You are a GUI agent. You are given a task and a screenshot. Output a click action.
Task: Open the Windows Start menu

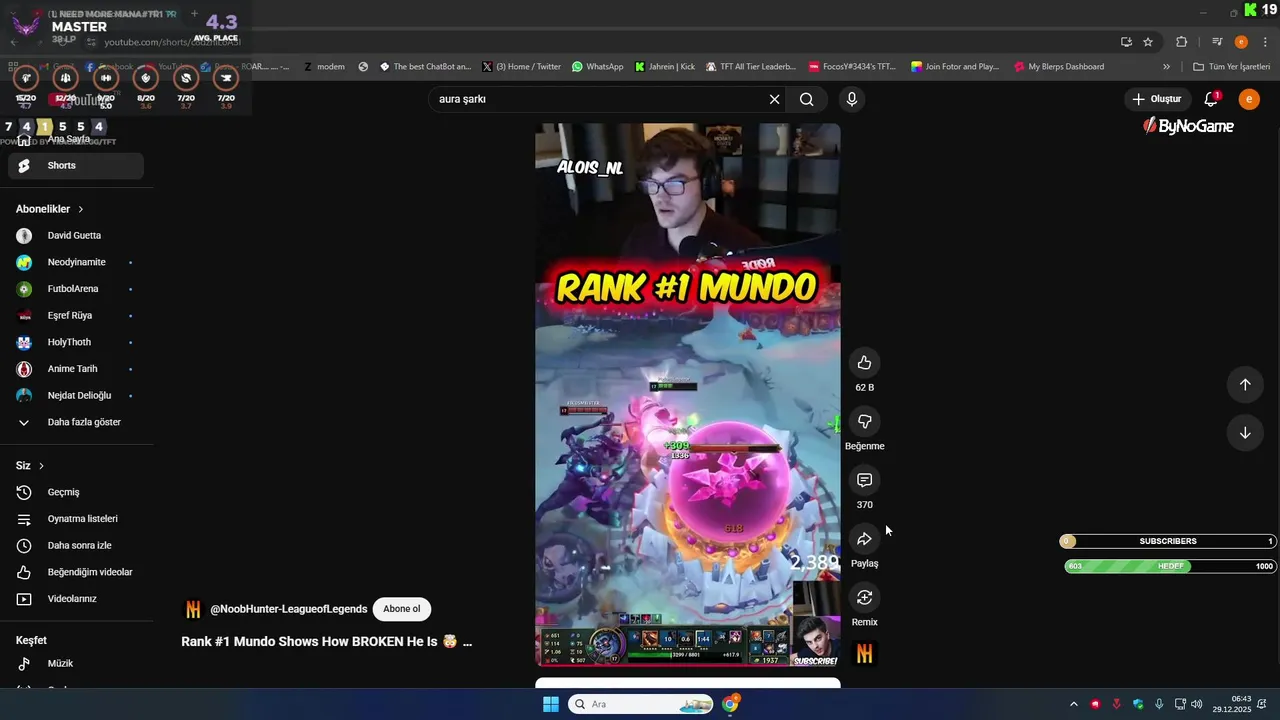coord(550,704)
